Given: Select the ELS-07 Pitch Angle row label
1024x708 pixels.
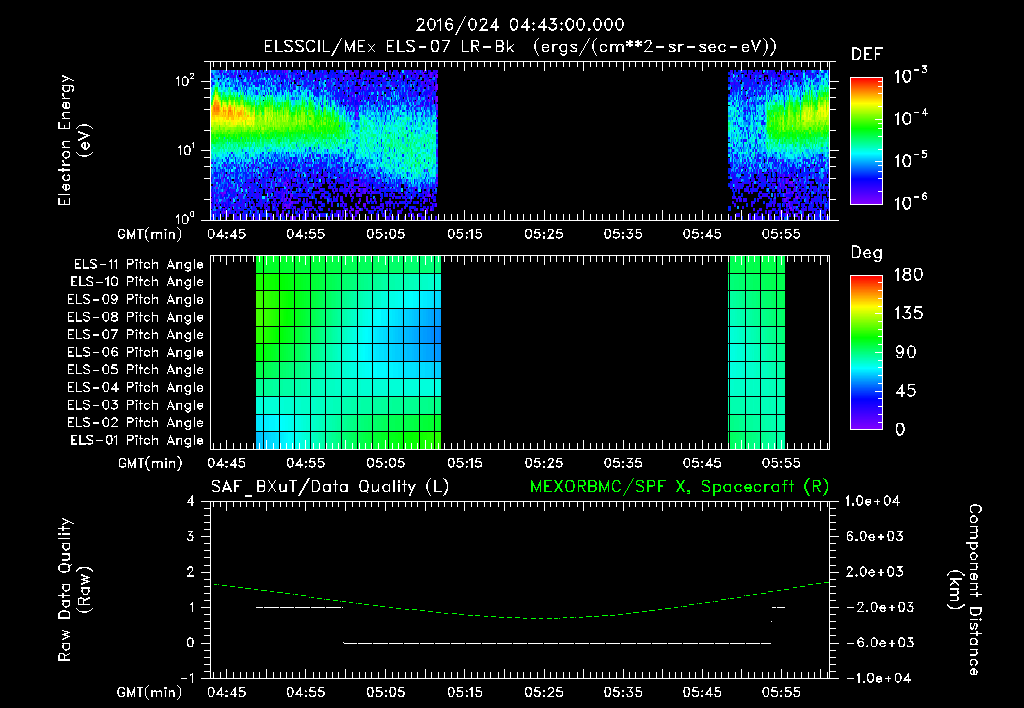Looking at the screenshot, I should [136, 334].
